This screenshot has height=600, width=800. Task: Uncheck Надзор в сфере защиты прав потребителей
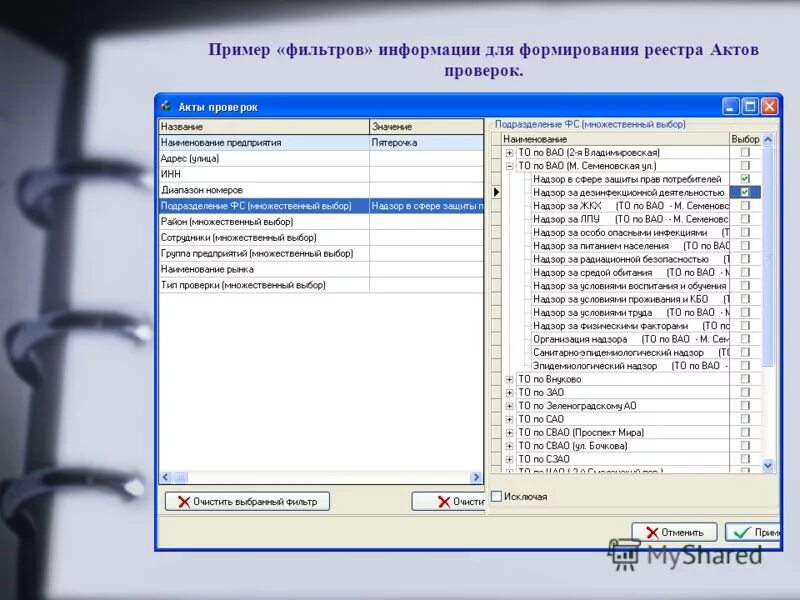pyautogui.click(x=745, y=177)
